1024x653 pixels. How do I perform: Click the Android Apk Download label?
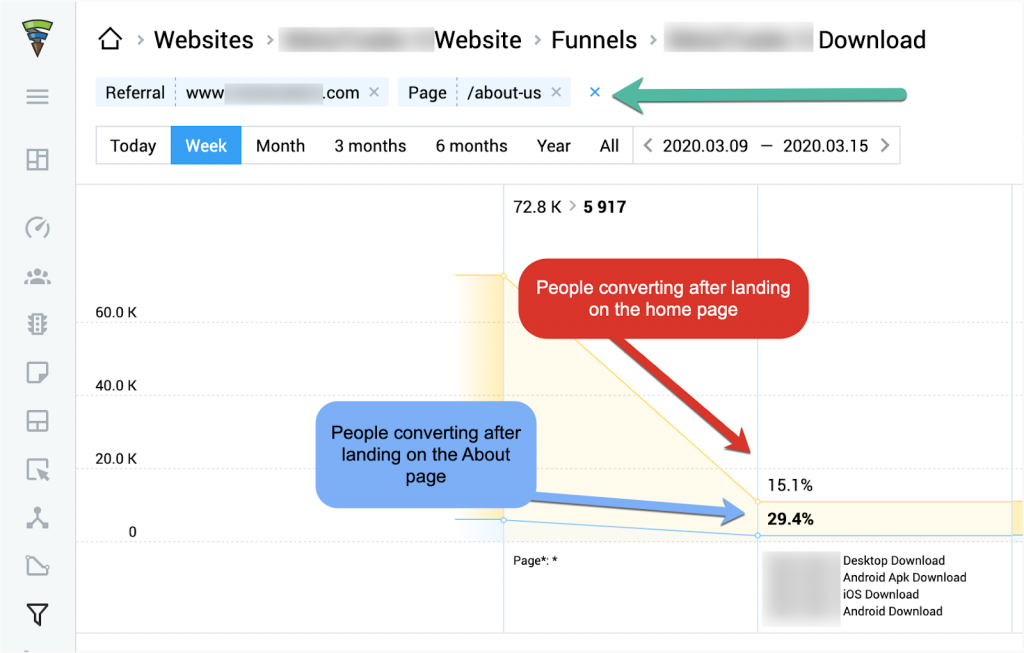click(904, 577)
